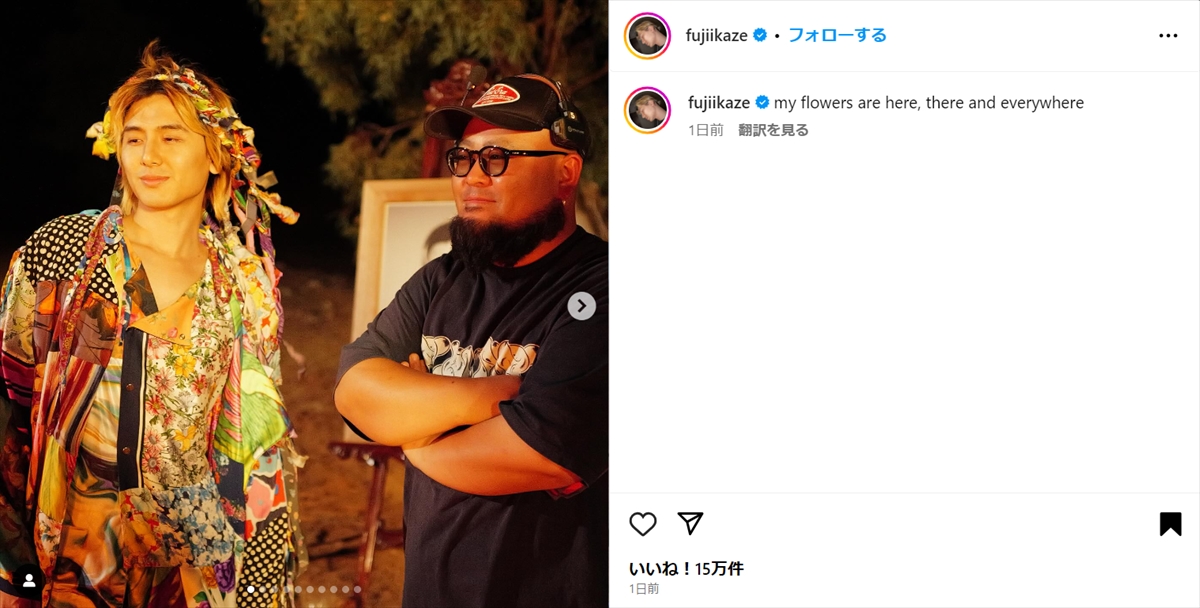Show tagged people icon on photo
This screenshot has width=1200, height=608.
click(29, 580)
